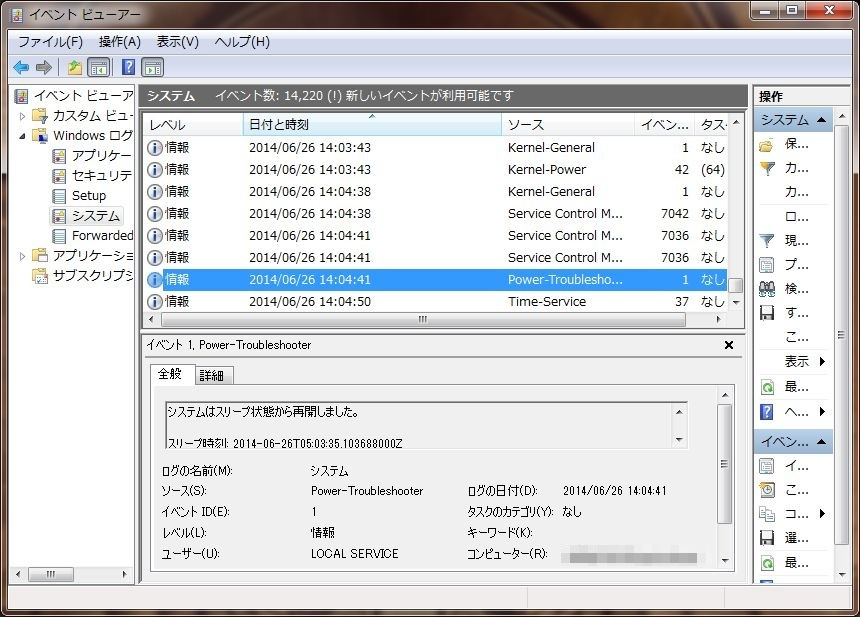Select the Power-Troubleshooter event row
Viewport: 860px width, 617px height.
click(436, 279)
